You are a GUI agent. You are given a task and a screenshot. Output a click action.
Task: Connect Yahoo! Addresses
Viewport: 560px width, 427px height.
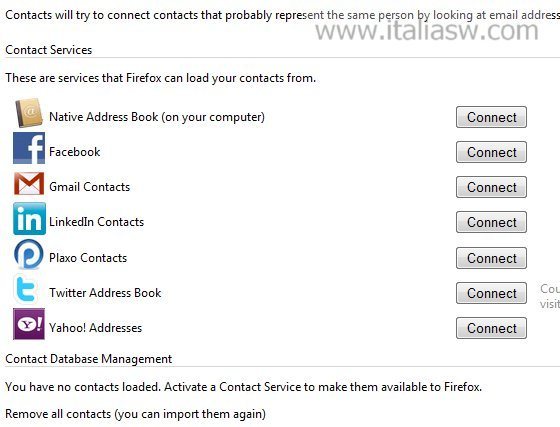(491, 328)
